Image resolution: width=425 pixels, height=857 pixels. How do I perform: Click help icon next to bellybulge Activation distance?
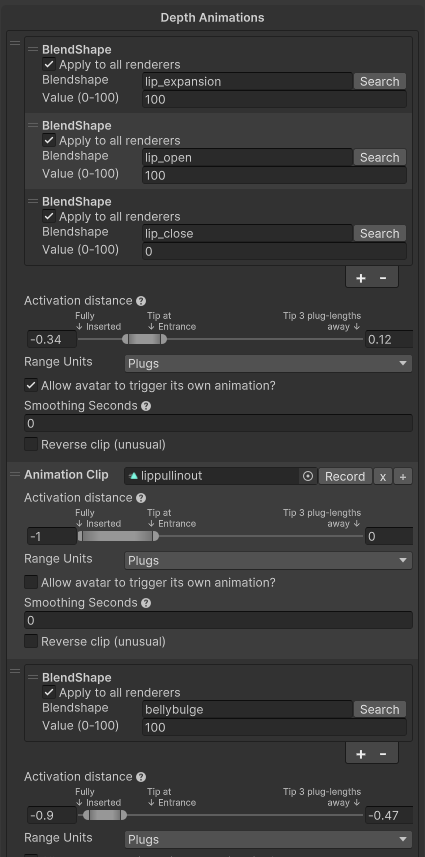click(141, 777)
